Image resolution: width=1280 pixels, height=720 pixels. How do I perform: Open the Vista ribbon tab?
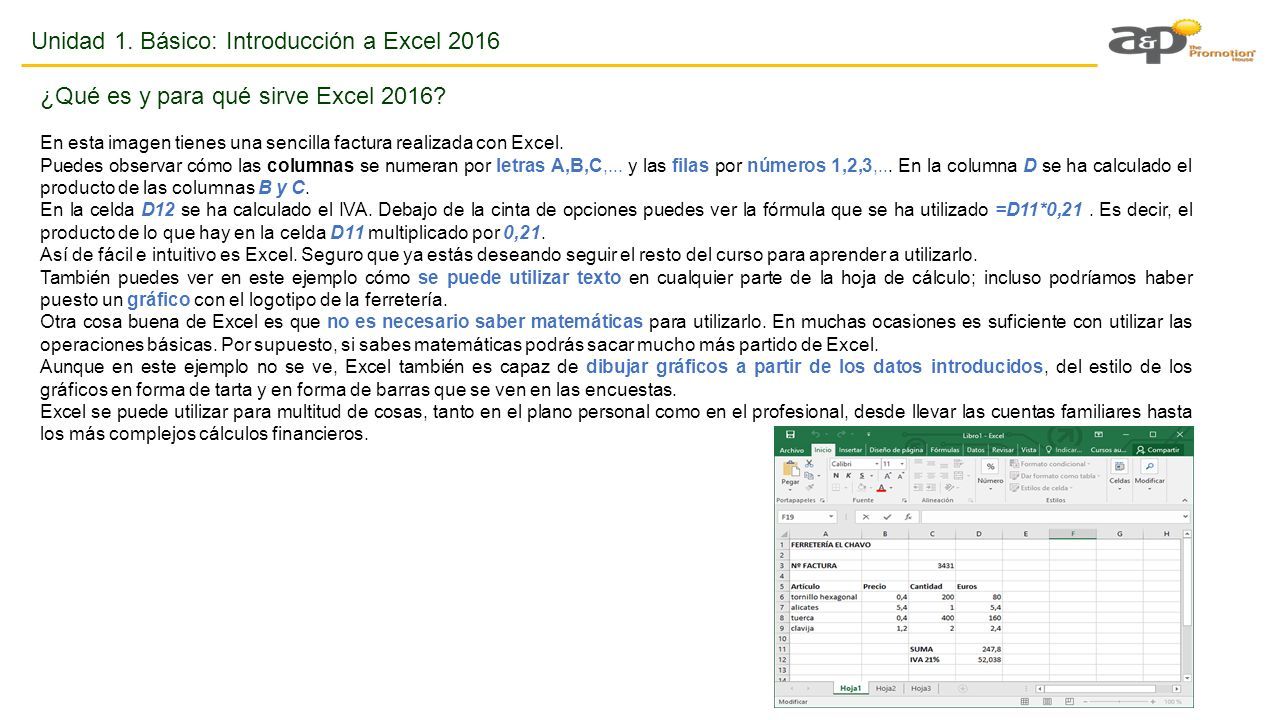(x=1029, y=450)
